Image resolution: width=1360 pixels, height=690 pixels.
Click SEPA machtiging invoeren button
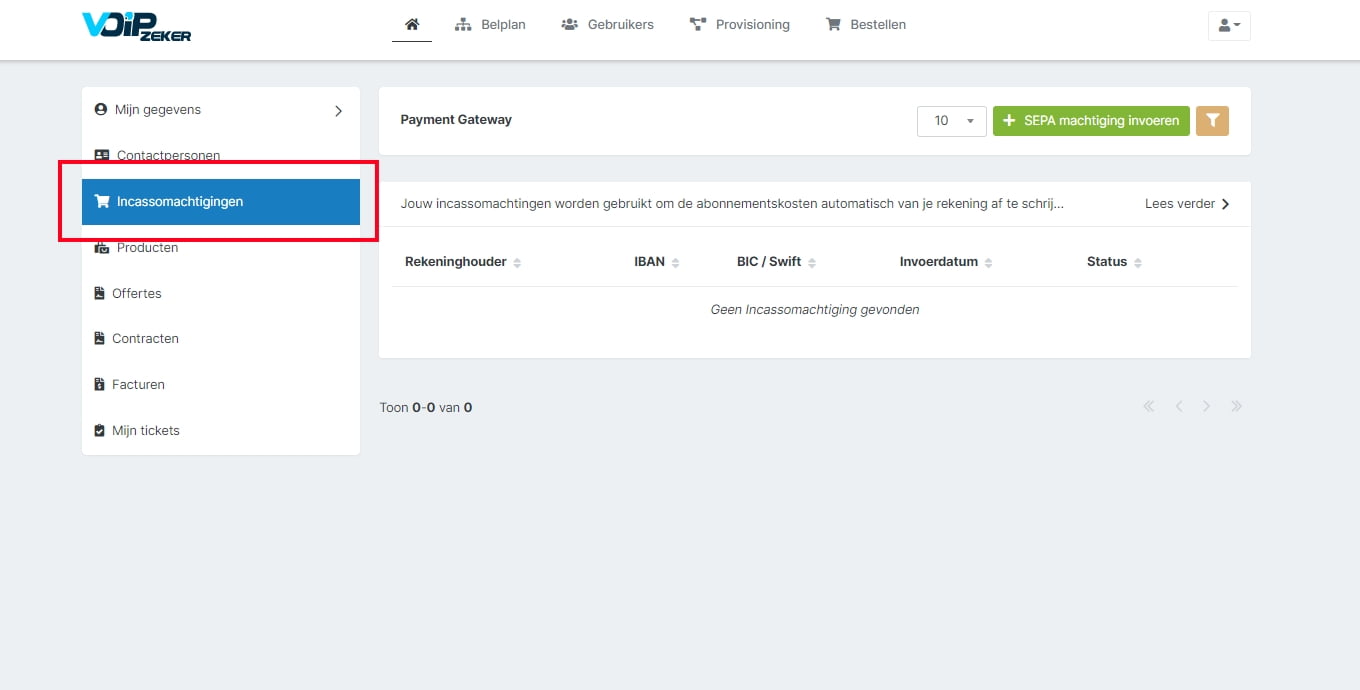click(x=1091, y=121)
